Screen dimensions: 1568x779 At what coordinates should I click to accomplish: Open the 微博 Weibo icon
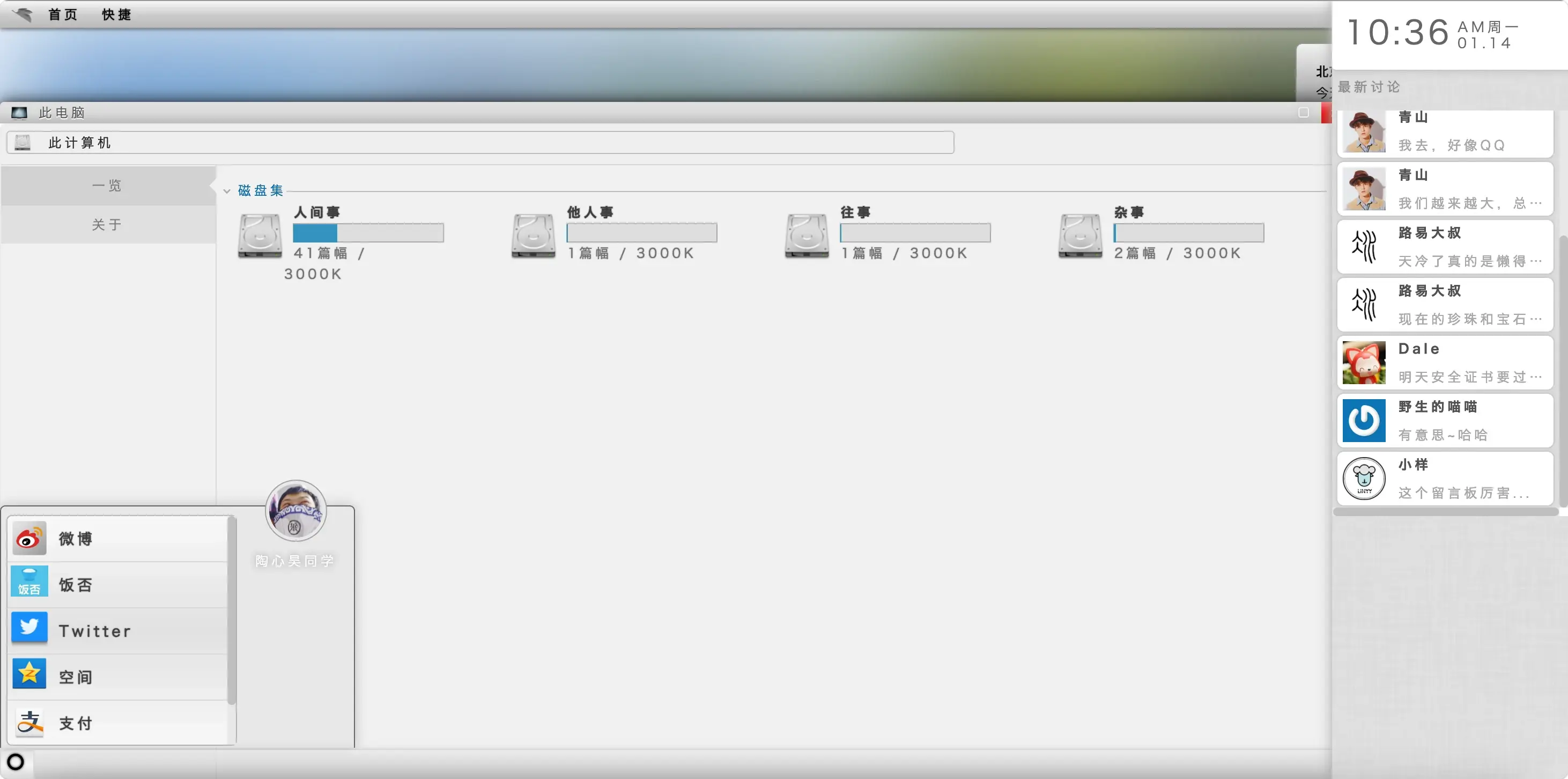[29, 539]
